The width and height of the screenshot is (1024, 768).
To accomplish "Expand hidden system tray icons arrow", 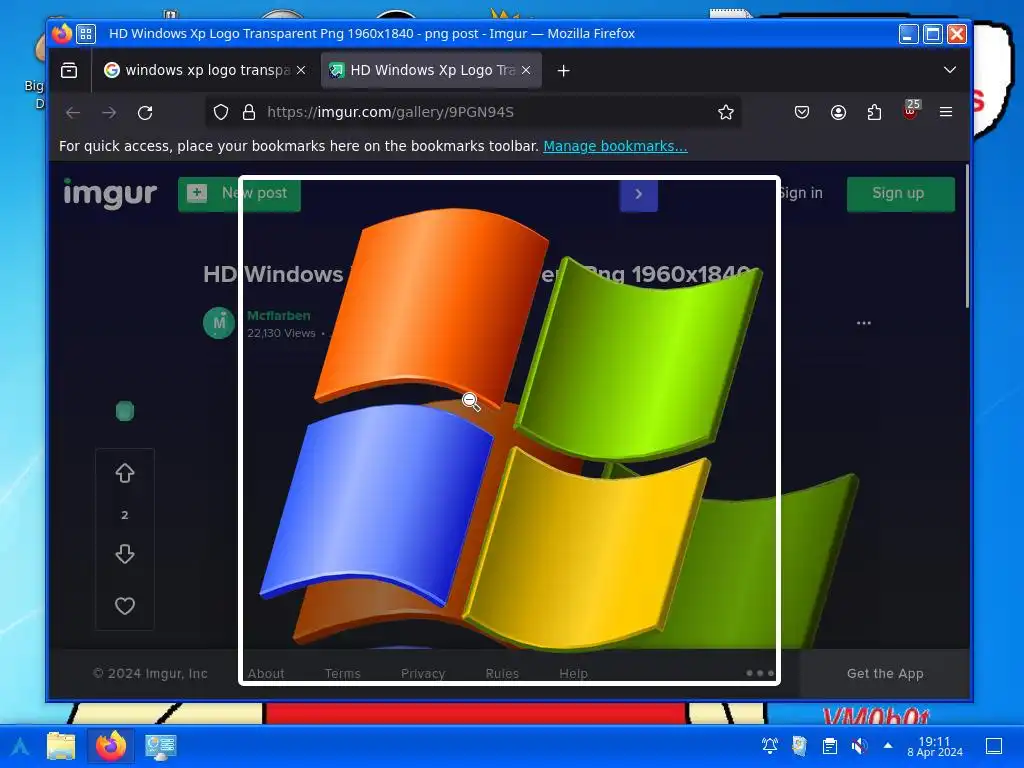I will click(x=888, y=745).
